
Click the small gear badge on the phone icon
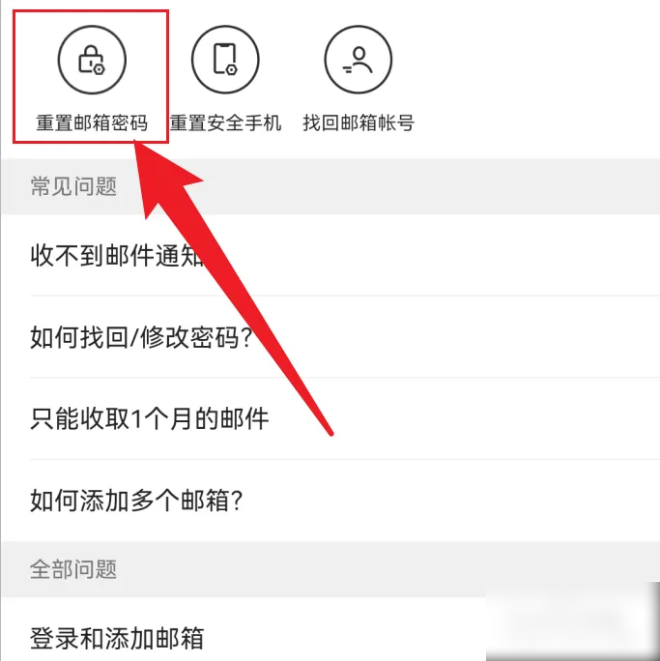(232, 69)
